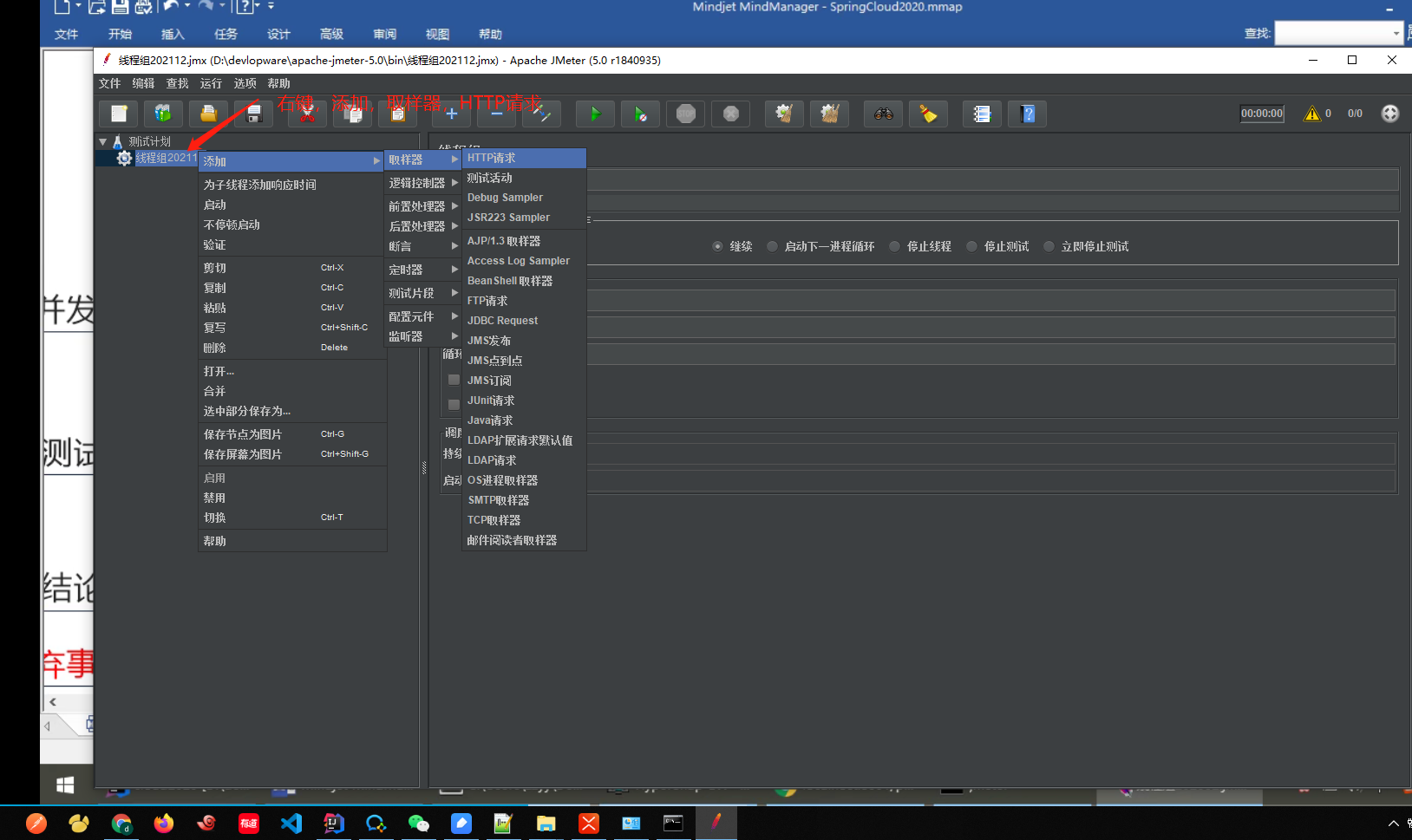Choose BeanShell 取样器 menu entry
Screen dimensions: 1412x840
click(x=525, y=281)
